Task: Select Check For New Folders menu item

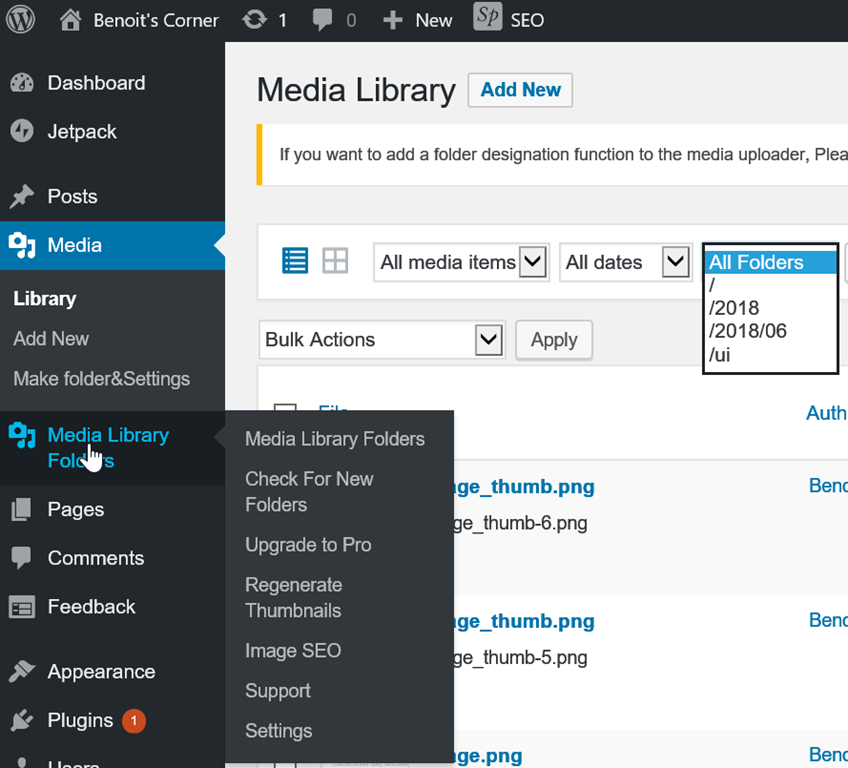Action: tap(308, 492)
